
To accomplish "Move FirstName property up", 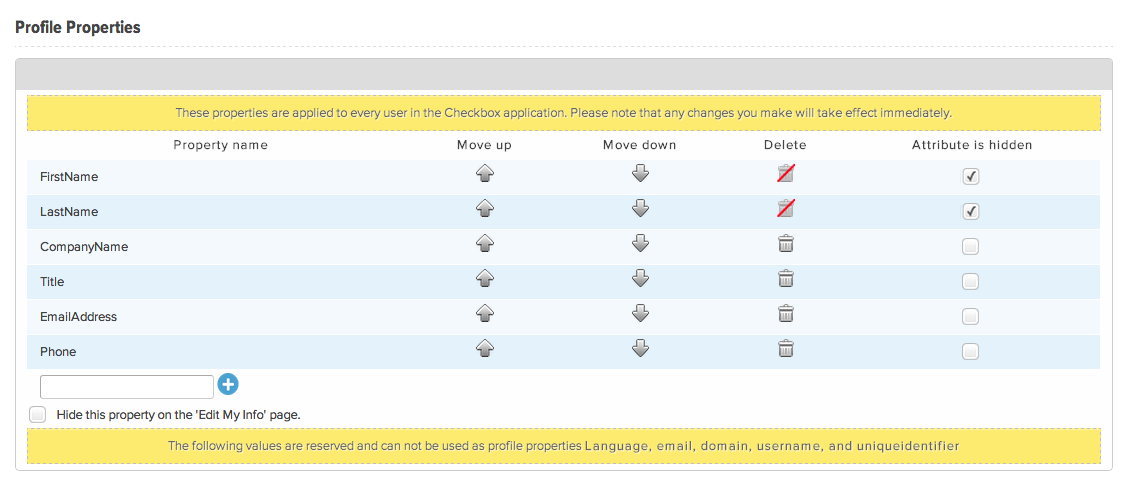I will [485, 174].
